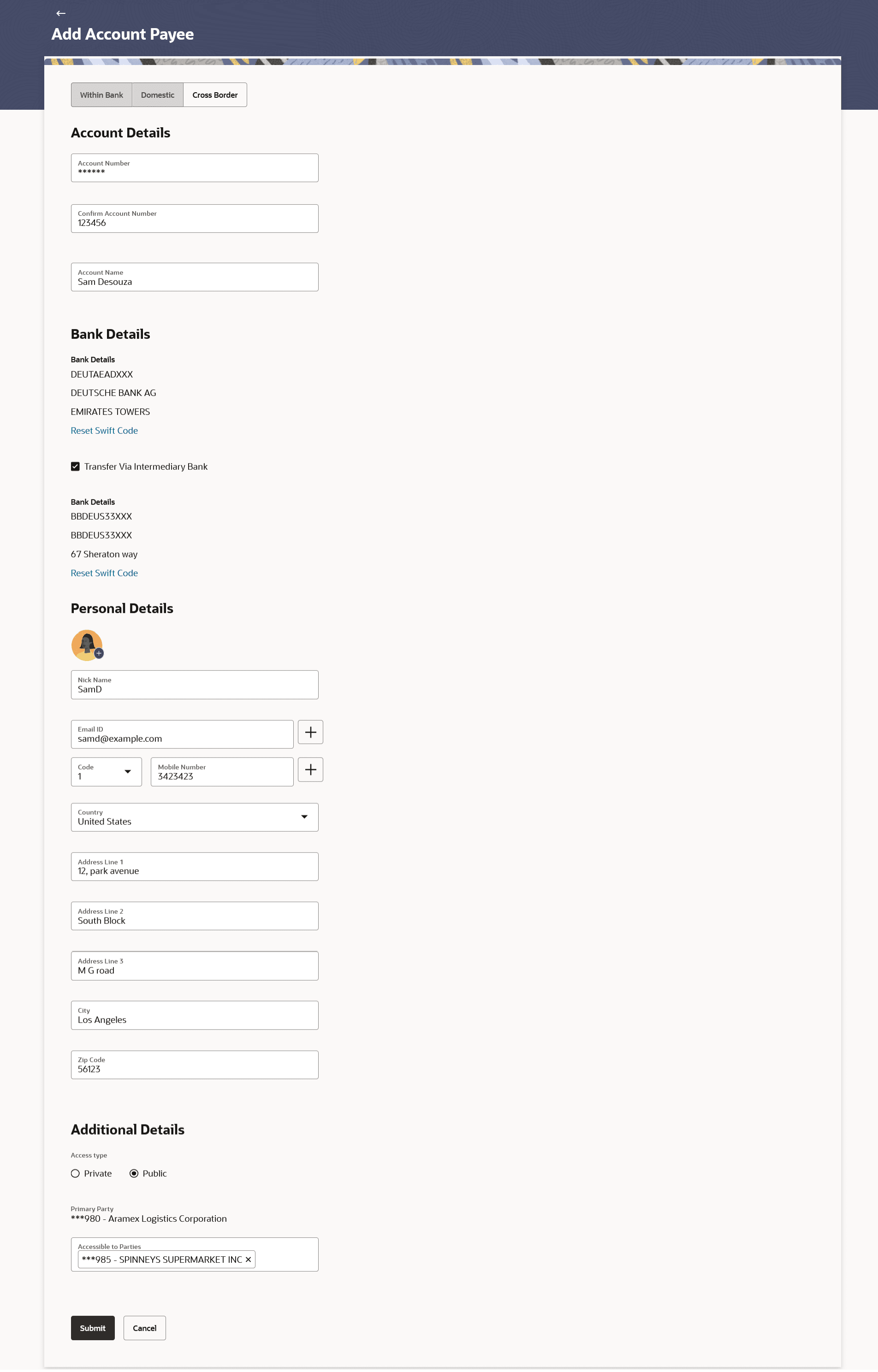This screenshot has height=1372, width=878.
Task: Switch to Within Bank tab
Action: pyautogui.click(x=101, y=95)
